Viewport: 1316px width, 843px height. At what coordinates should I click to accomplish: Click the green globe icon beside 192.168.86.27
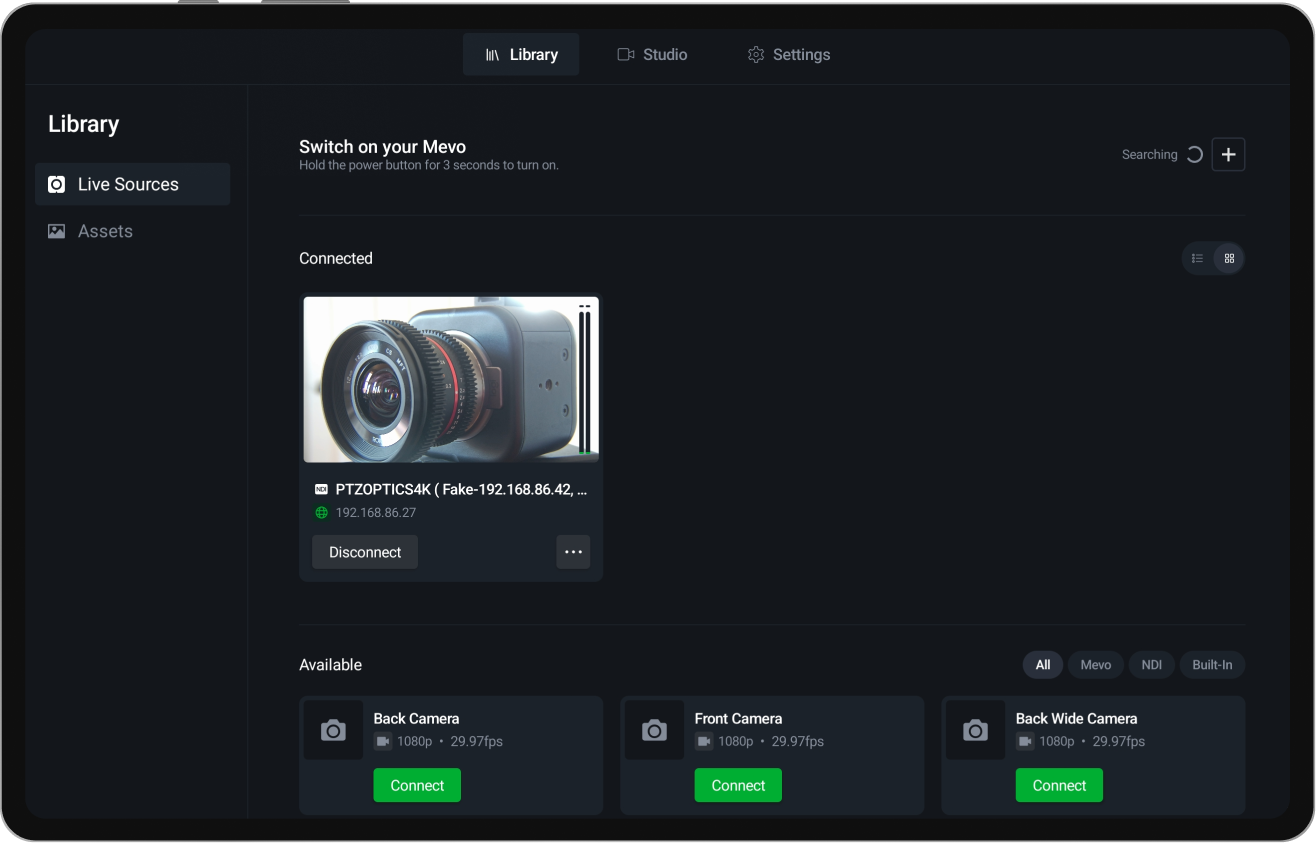tap(321, 512)
